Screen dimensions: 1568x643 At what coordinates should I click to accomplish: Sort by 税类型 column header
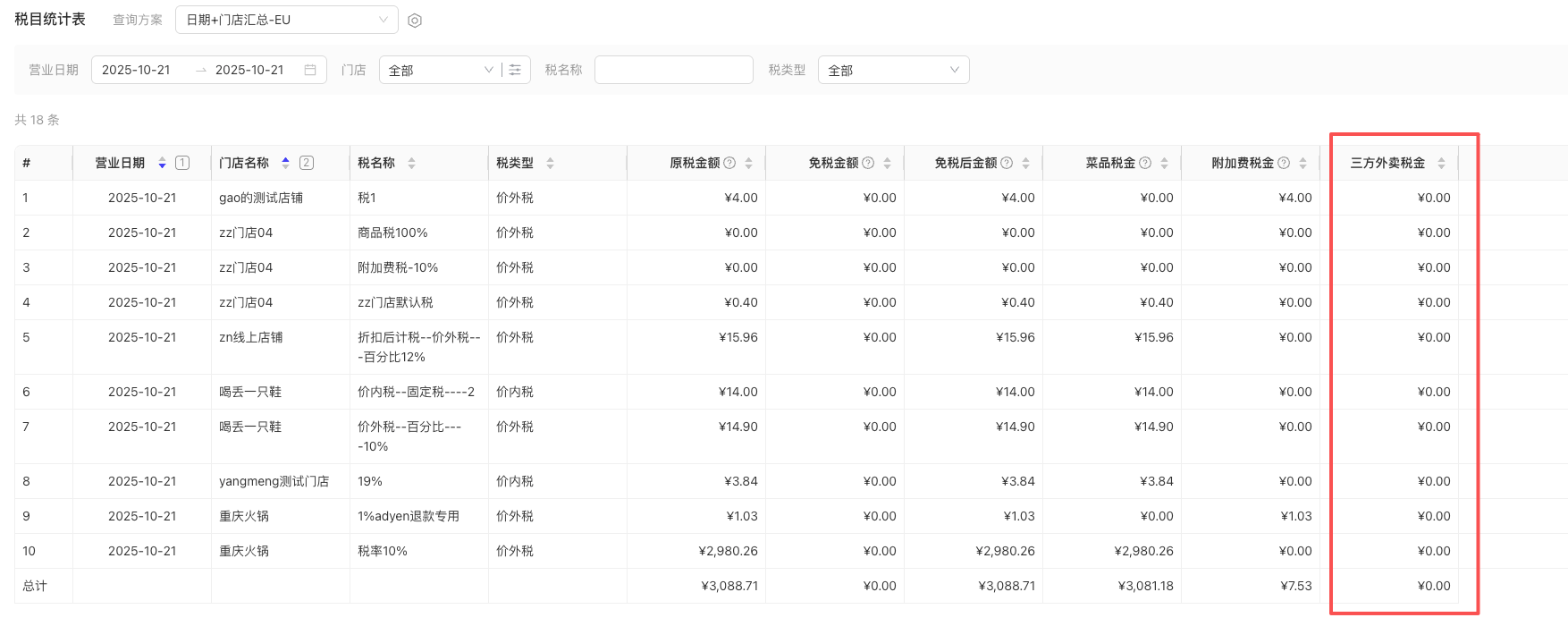[550, 163]
